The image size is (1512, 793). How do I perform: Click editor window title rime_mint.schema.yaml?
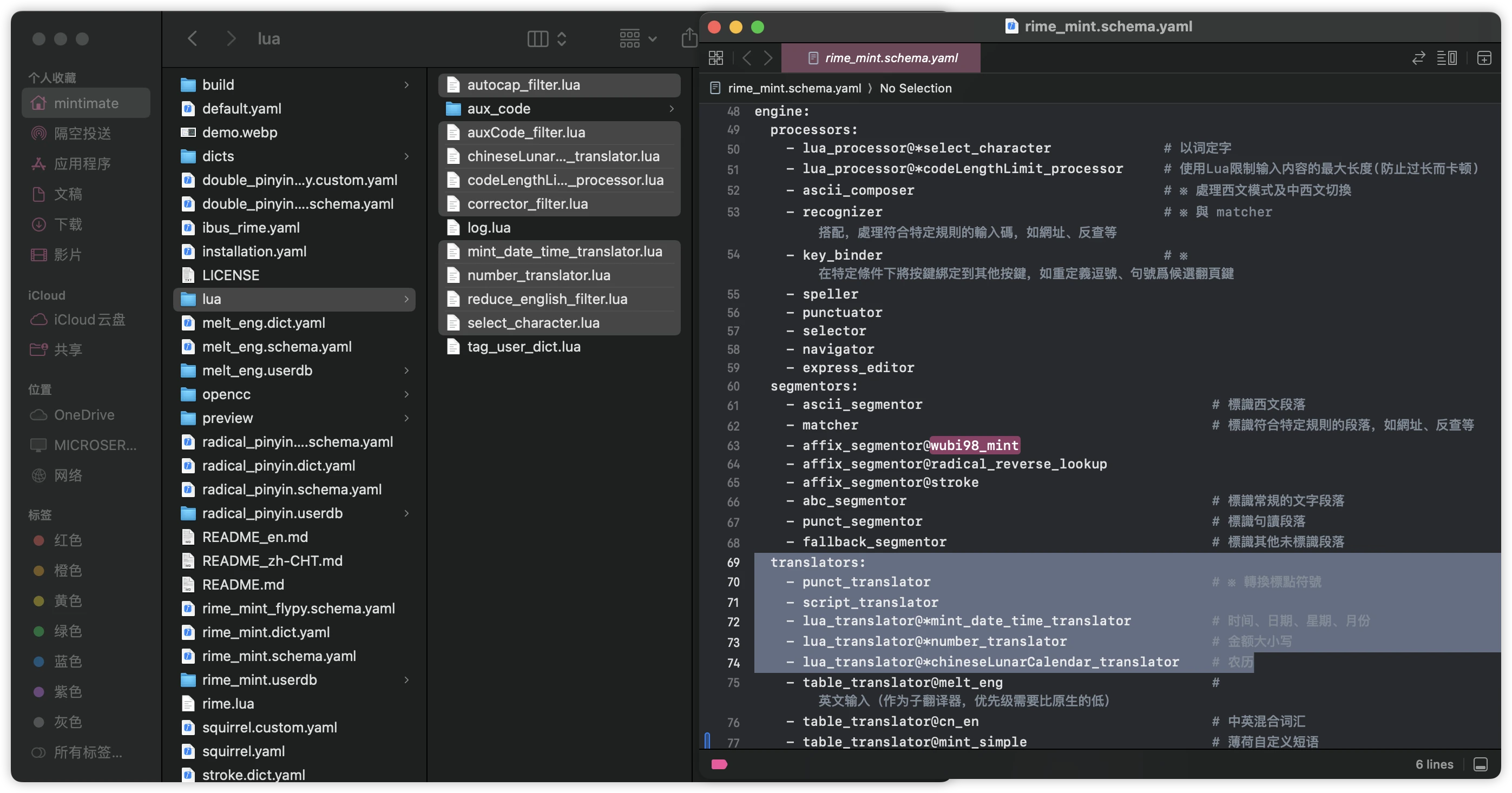(x=1108, y=27)
